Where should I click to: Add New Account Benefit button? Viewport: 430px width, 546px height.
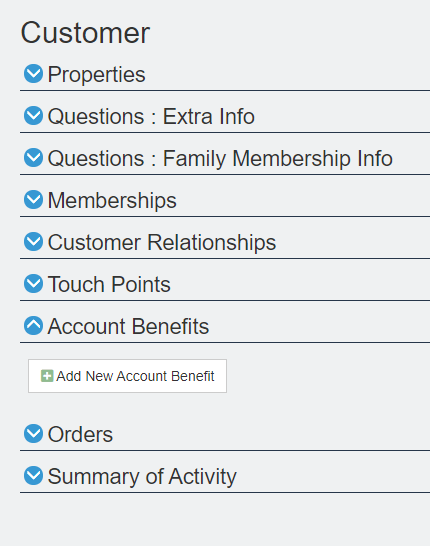(x=127, y=376)
